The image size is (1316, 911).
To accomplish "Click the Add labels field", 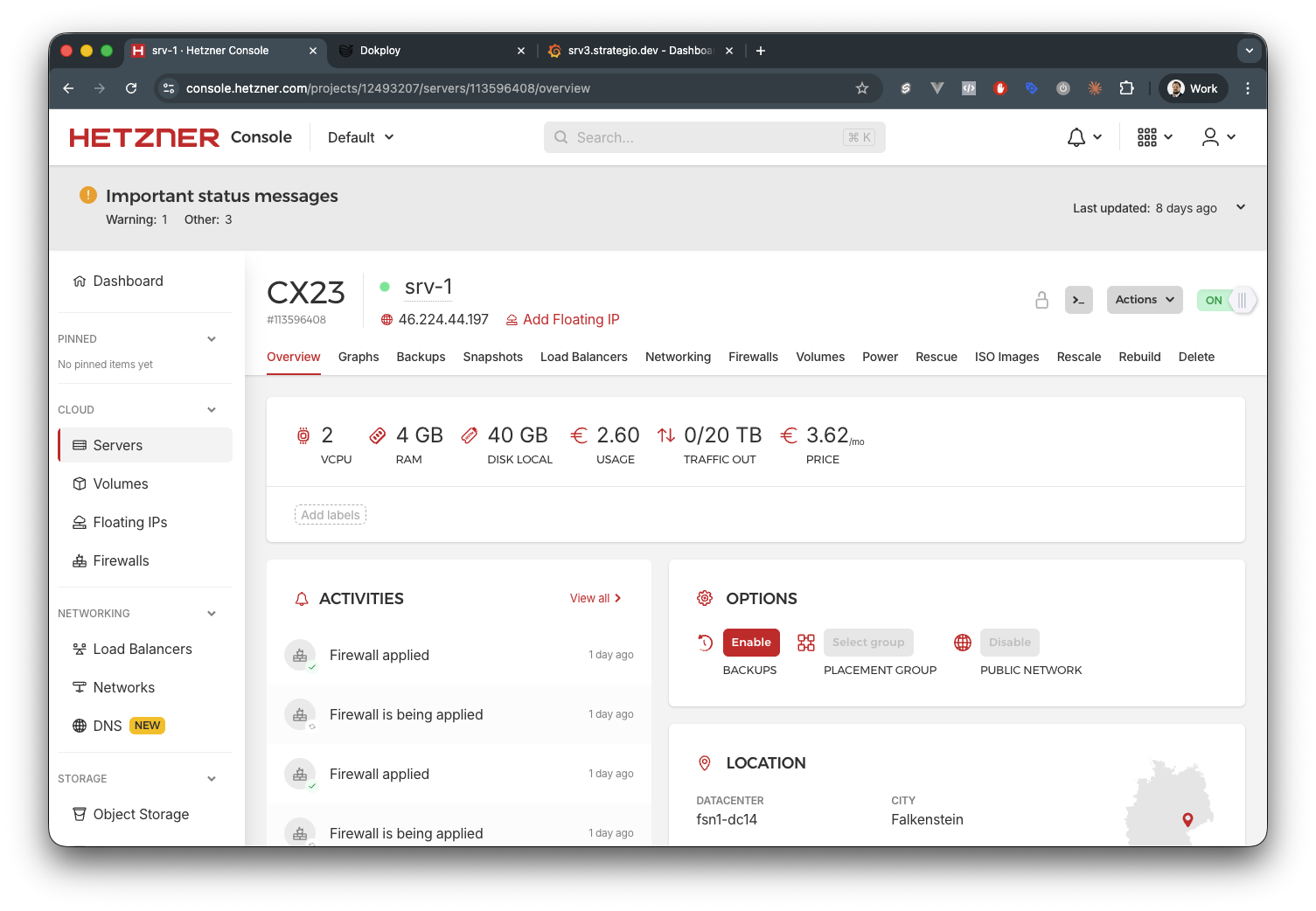I will pyautogui.click(x=331, y=515).
